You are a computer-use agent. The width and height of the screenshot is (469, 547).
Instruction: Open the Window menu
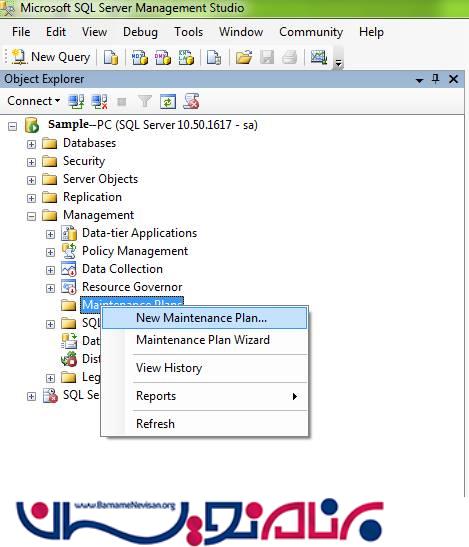tap(241, 32)
